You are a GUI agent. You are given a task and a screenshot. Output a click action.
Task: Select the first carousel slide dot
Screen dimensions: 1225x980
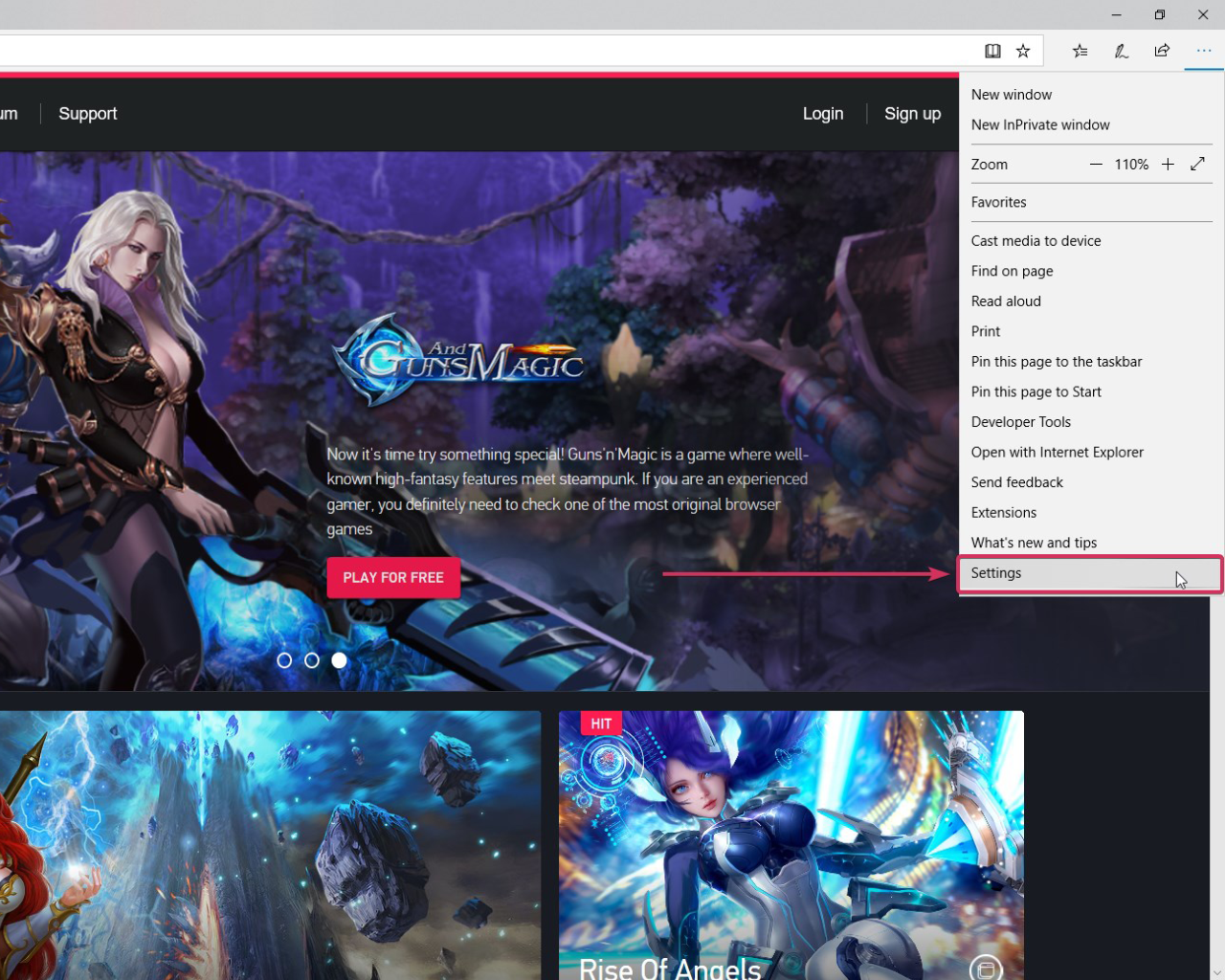[x=284, y=660]
